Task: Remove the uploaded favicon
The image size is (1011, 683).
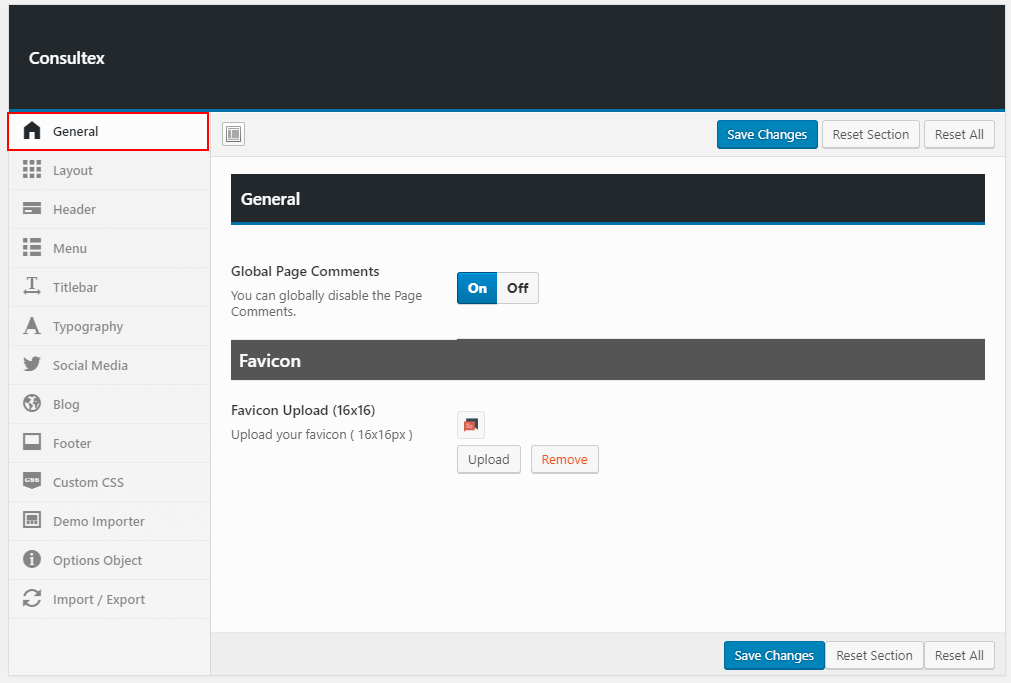Action: (x=564, y=459)
